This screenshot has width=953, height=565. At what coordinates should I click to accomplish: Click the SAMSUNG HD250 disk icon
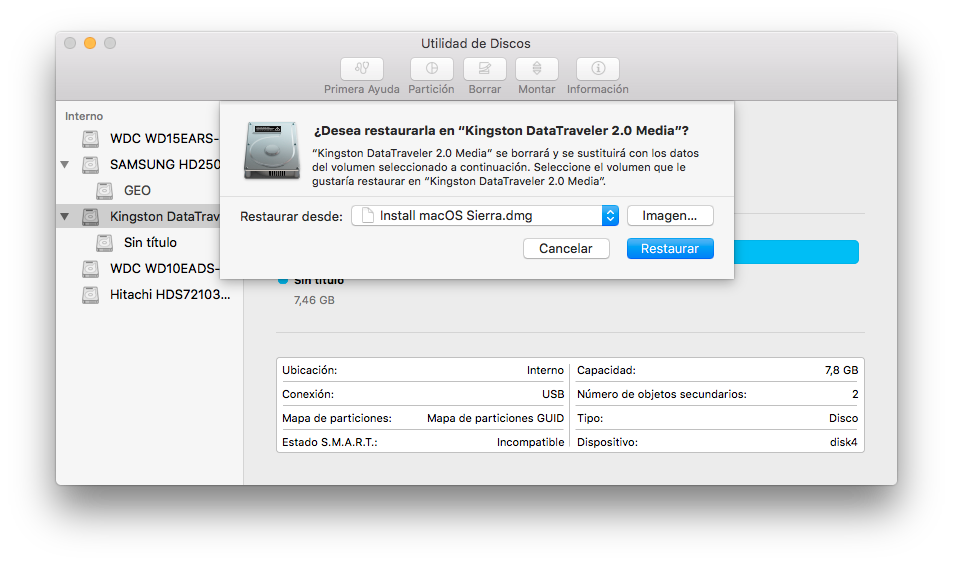(x=91, y=165)
